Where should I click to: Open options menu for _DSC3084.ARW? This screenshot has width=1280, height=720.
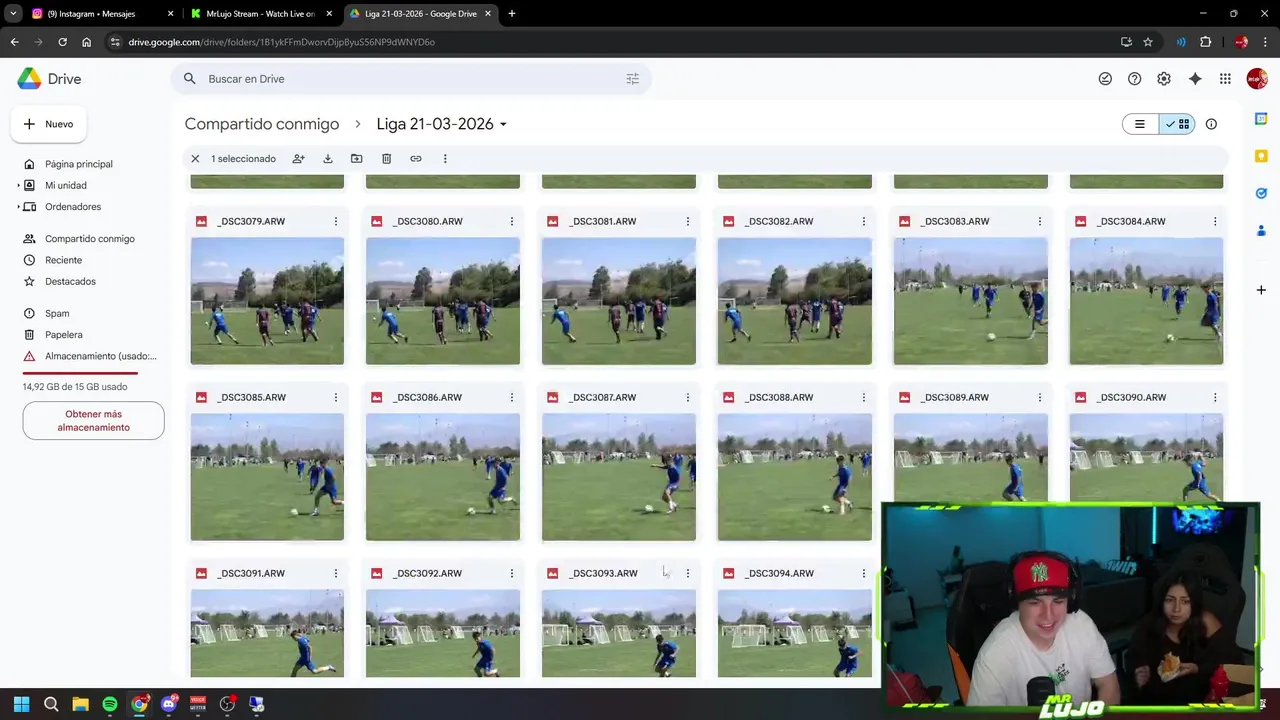pos(1215,221)
